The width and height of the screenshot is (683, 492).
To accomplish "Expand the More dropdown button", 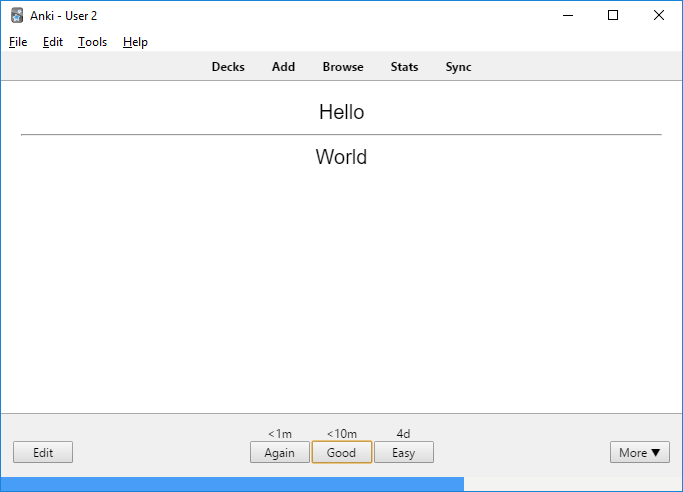I will [639, 453].
